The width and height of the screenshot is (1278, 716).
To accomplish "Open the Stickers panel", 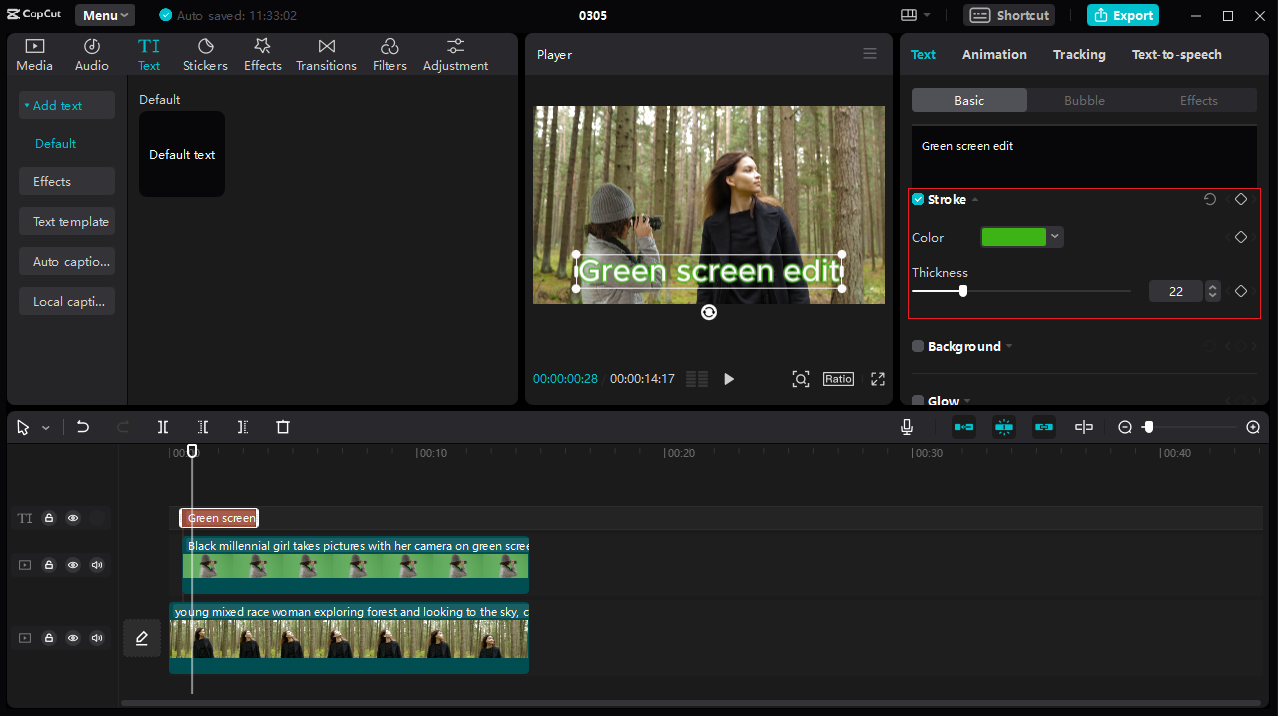I will [205, 55].
